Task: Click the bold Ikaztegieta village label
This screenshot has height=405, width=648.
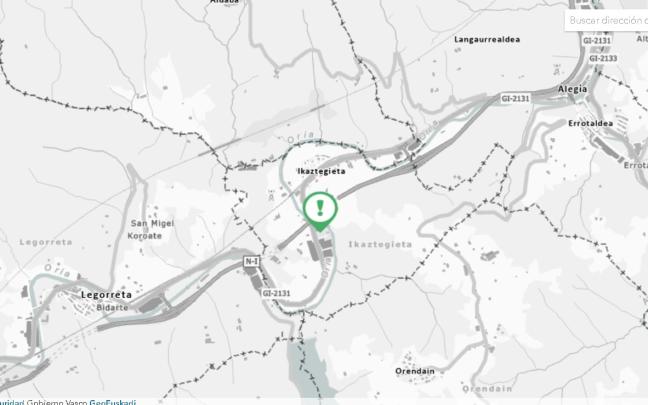Action: 321,171
